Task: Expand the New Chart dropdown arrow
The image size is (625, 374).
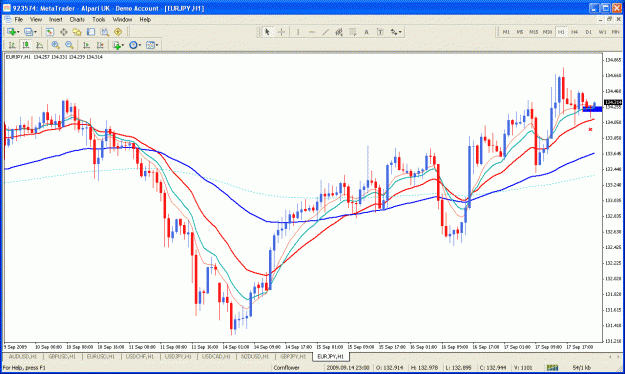Action: click(x=18, y=32)
